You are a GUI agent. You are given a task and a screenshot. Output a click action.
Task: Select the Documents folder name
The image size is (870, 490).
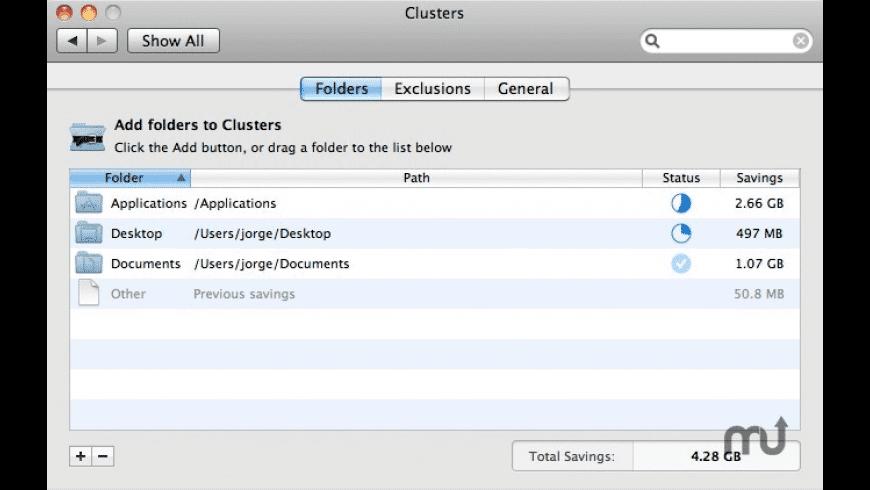coord(146,264)
